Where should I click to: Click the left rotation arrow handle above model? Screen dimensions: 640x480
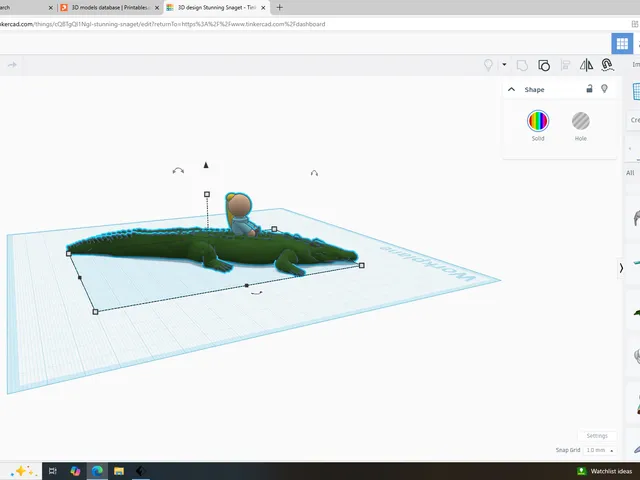178,171
